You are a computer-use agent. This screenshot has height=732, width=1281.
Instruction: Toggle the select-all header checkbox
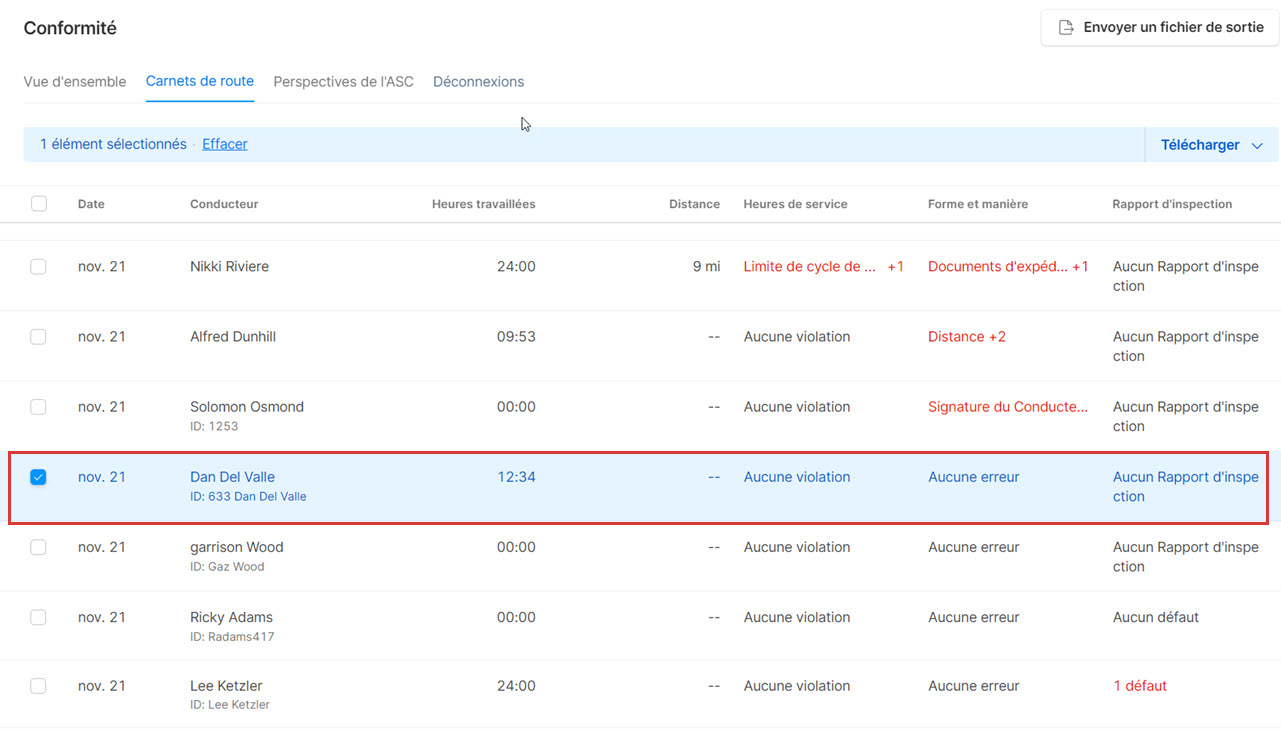point(38,204)
